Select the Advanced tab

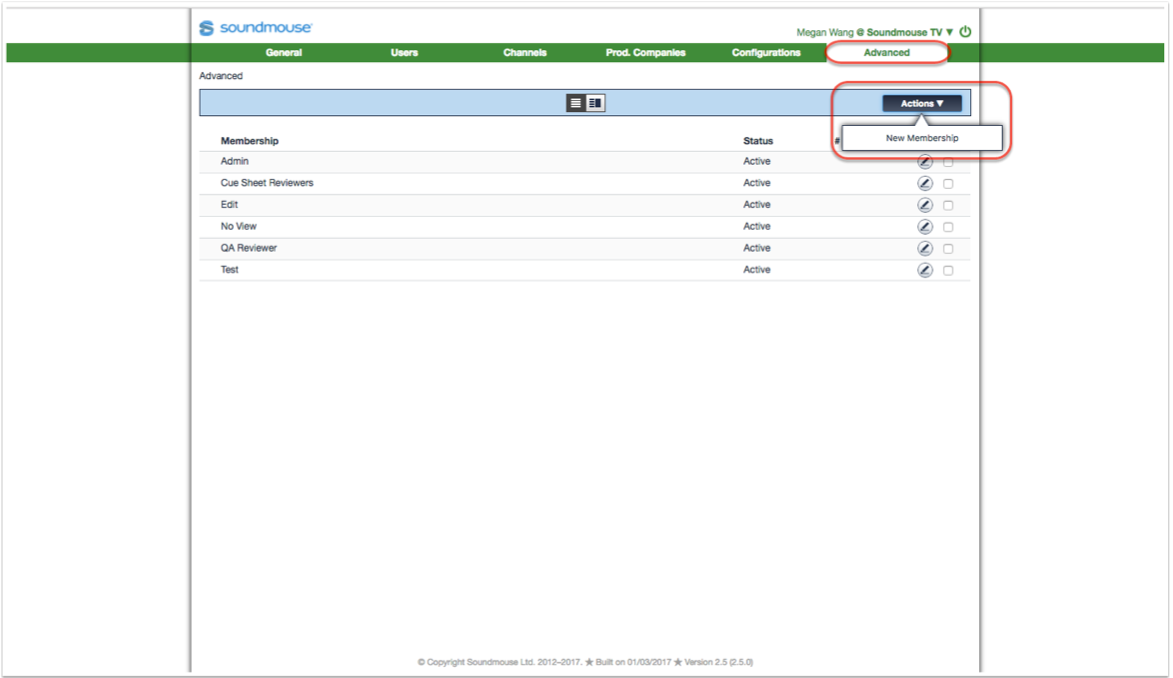886,52
